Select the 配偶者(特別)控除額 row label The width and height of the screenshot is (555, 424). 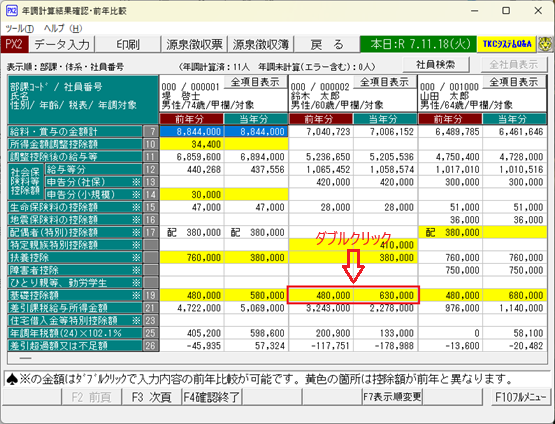point(75,233)
